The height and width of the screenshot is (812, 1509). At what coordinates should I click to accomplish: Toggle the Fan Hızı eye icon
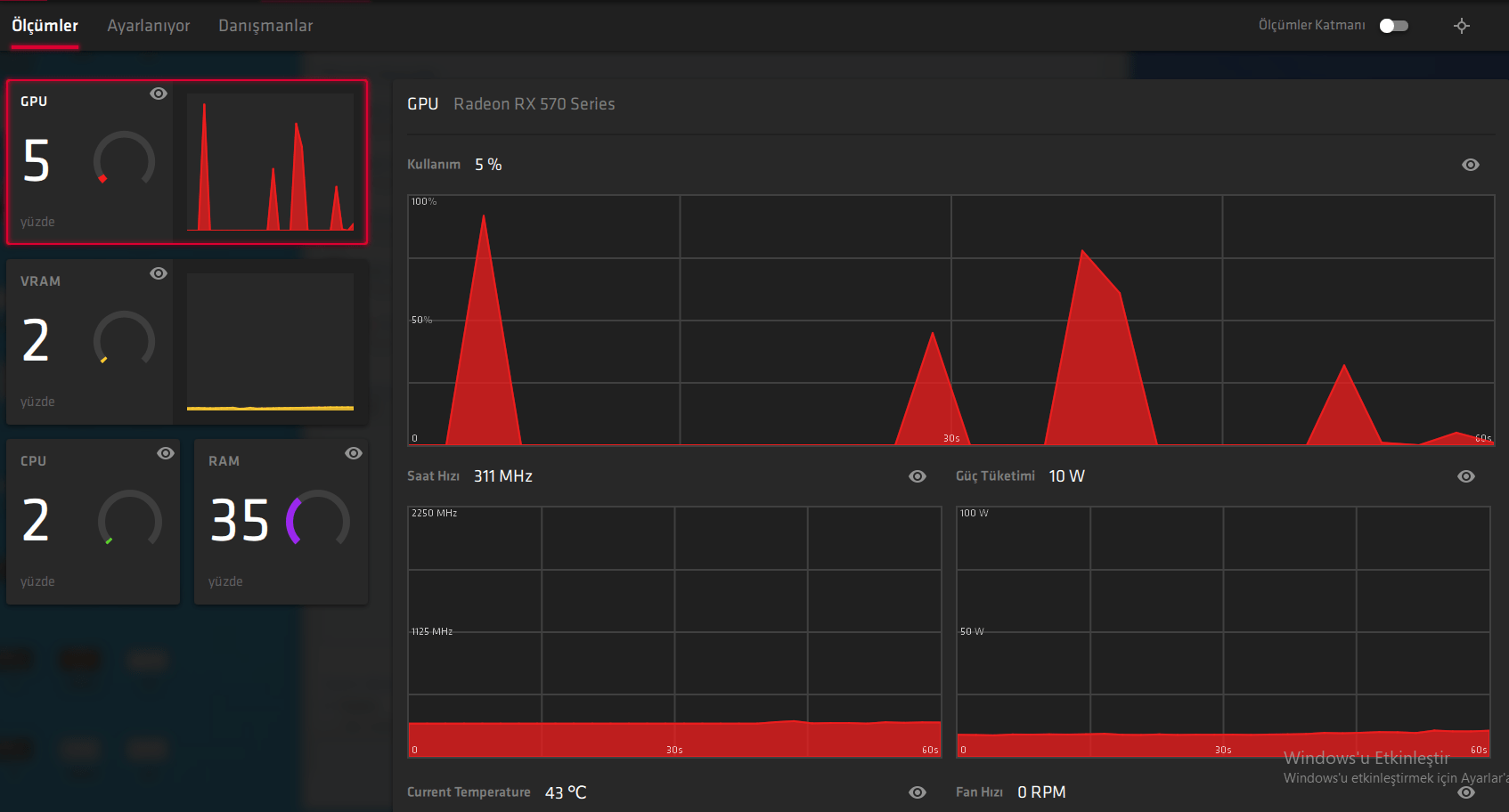click(1466, 792)
